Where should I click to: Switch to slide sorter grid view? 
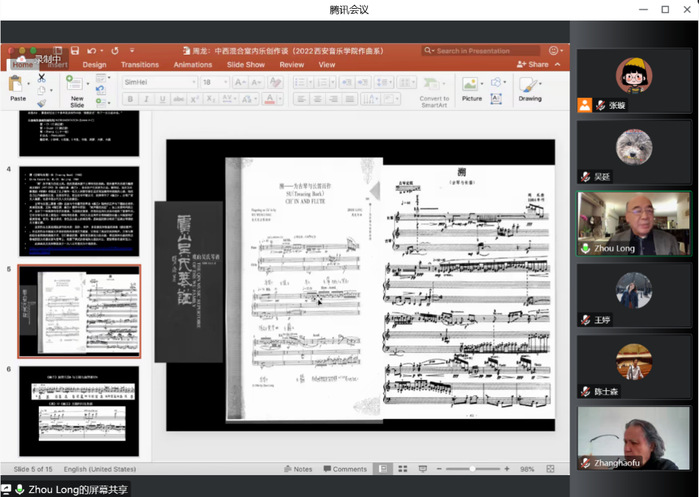tap(403, 469)
